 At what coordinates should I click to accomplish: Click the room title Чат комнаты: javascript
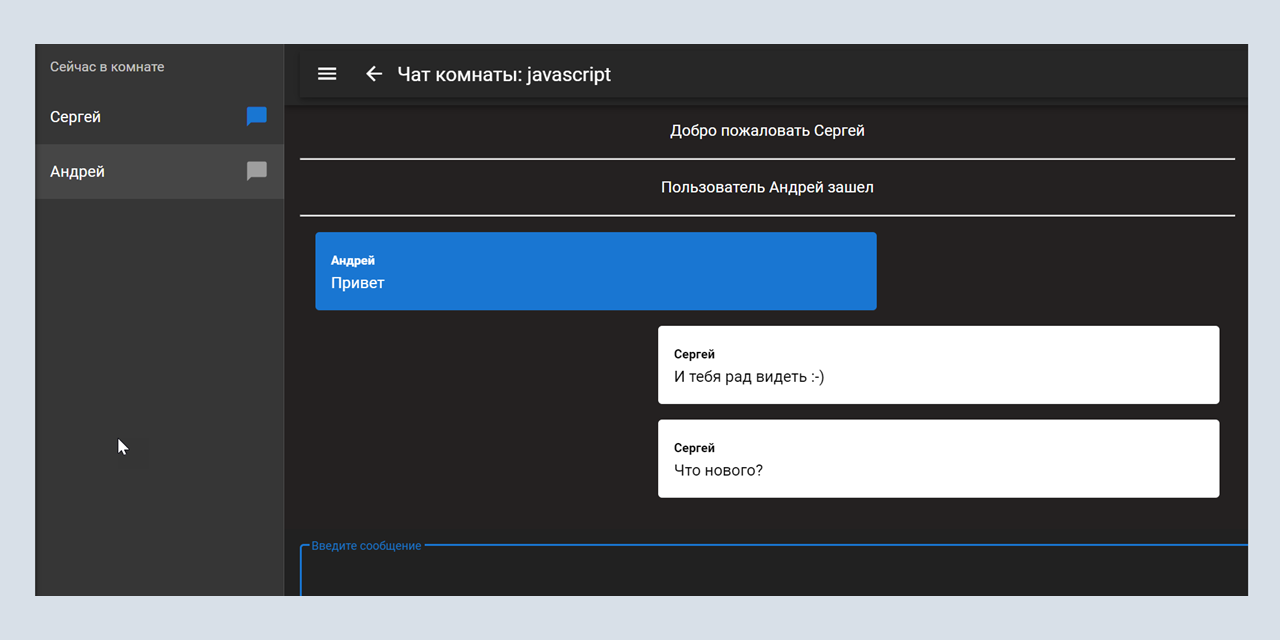pos(504,73)
